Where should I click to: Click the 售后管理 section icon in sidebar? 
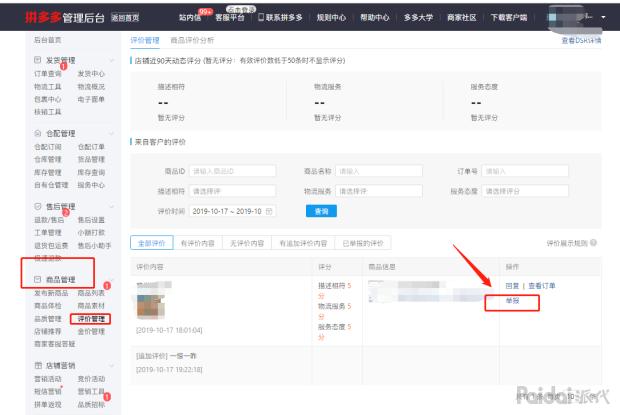point(26,207)
